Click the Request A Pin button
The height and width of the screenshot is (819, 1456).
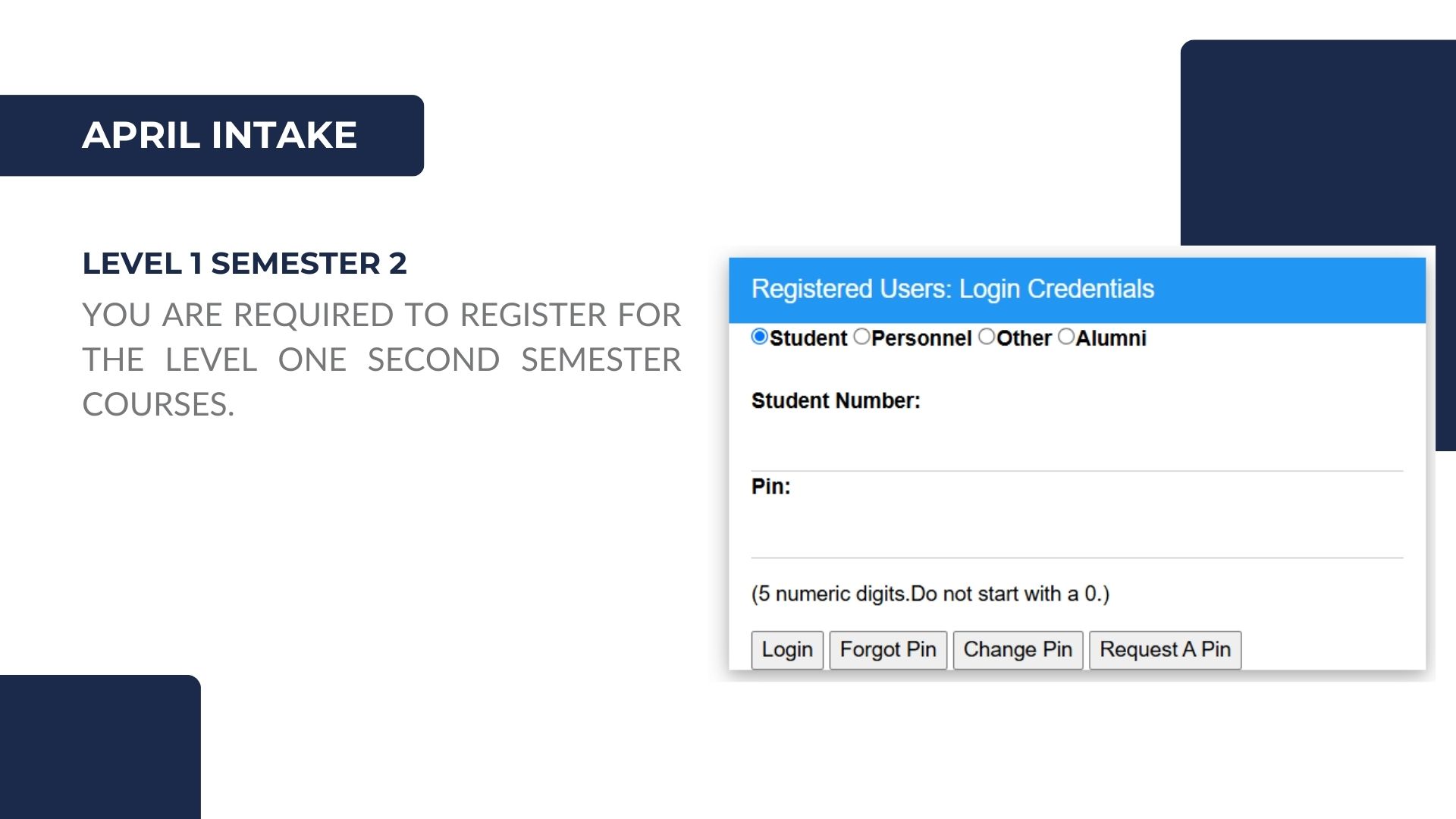(x=1165, y=650)
